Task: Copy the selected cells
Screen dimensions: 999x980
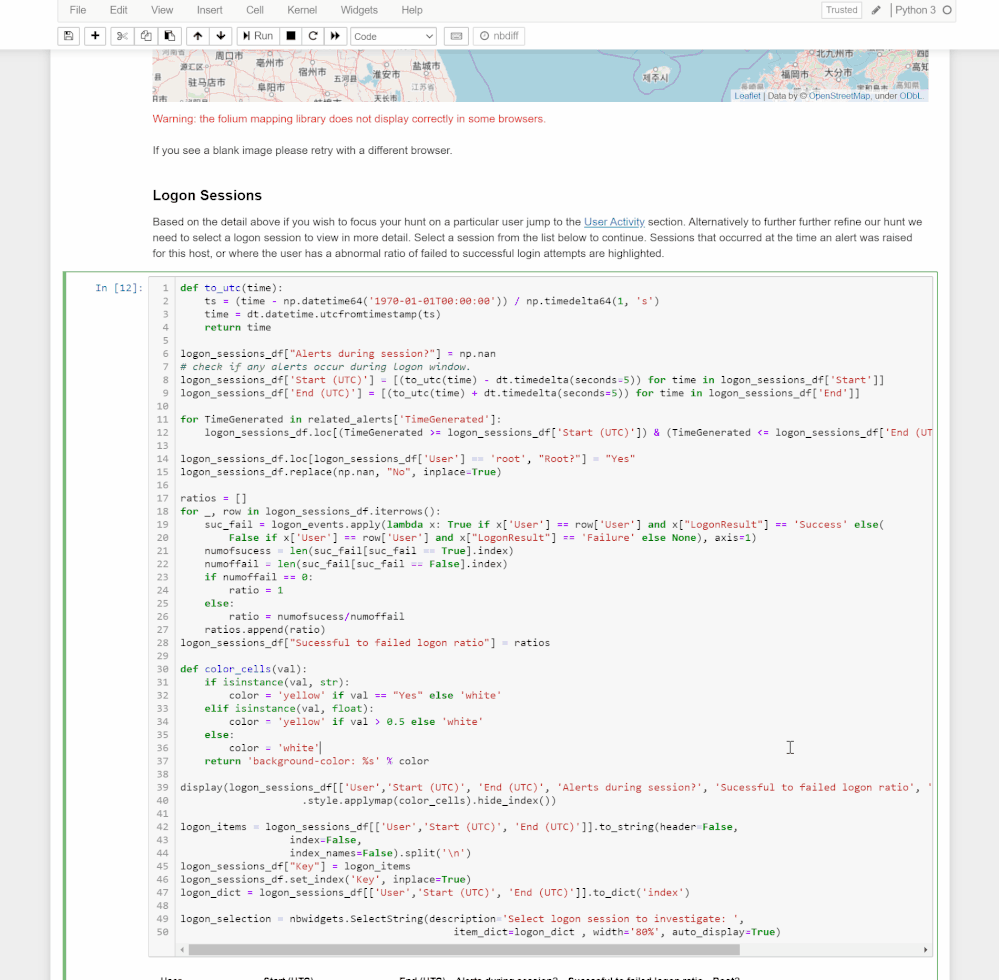Action: pos(146,36)
